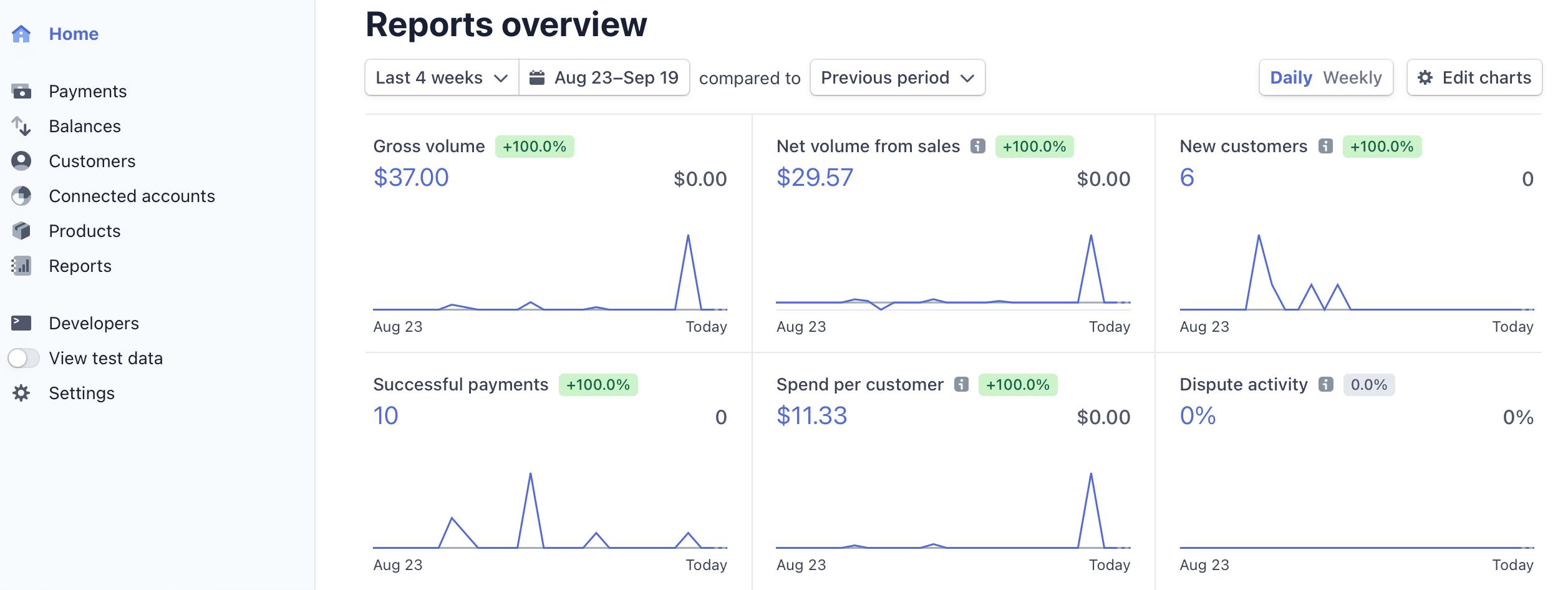Click the Products box icon
The image size is (1568, 590).
point(21,231)
